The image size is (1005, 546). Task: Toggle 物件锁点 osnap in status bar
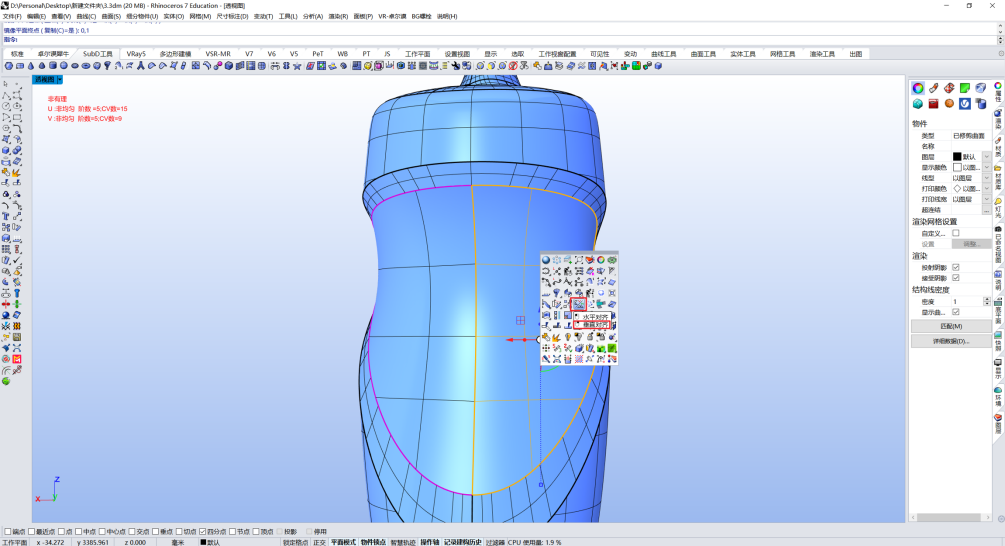(372, 542)
